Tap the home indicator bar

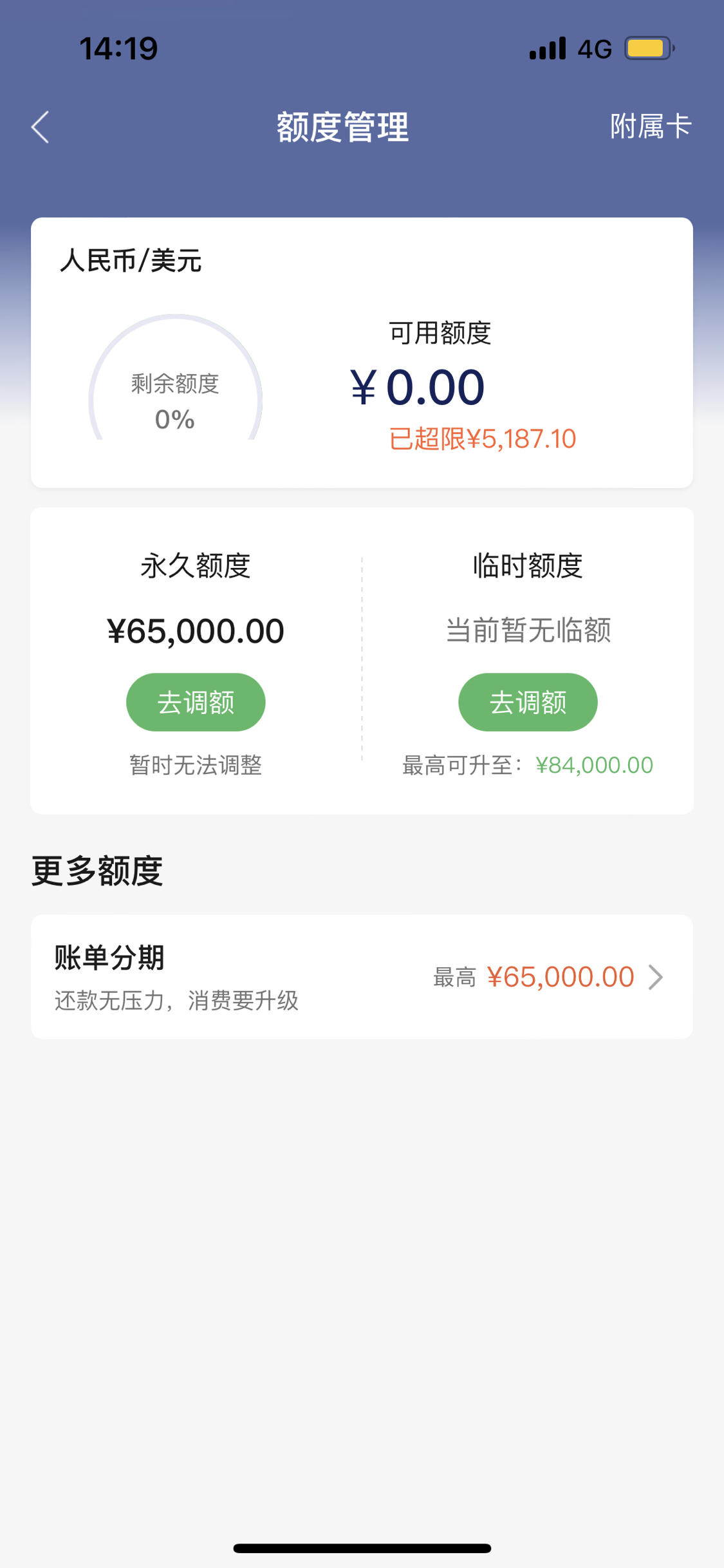[362, 1548]
